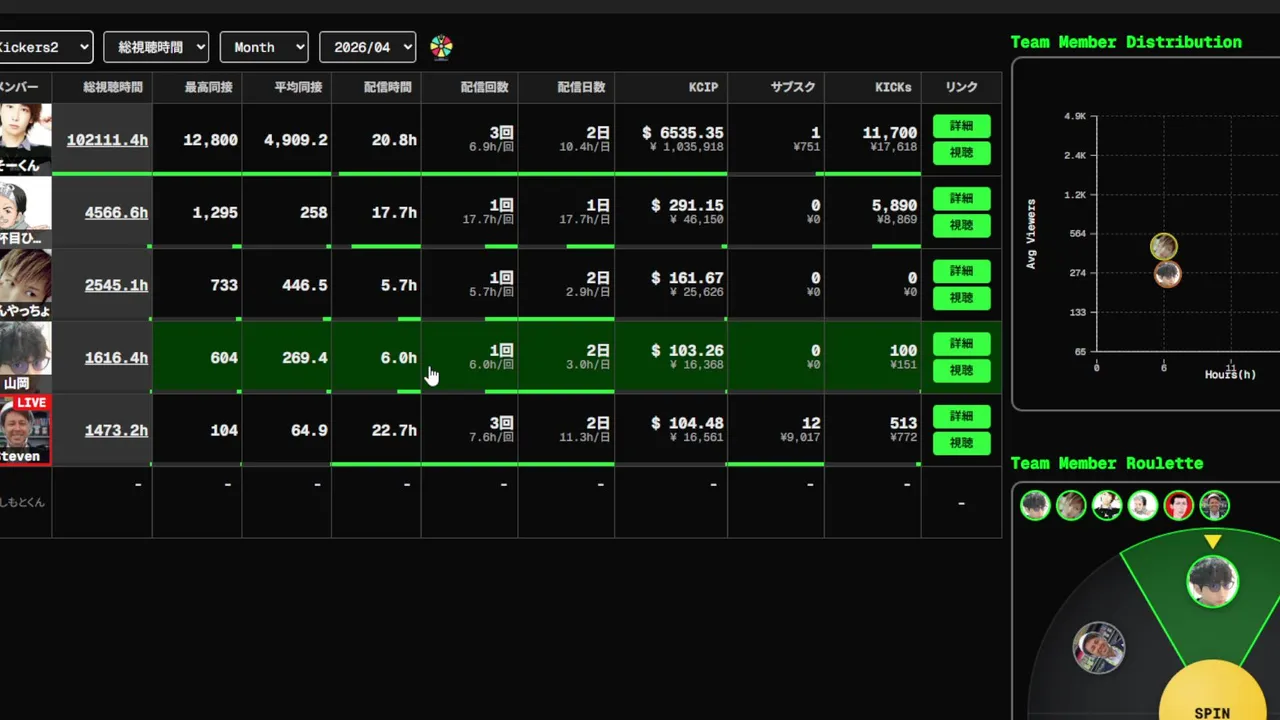Click the Team Member Roulette heading

click(x=1107, y=463)
